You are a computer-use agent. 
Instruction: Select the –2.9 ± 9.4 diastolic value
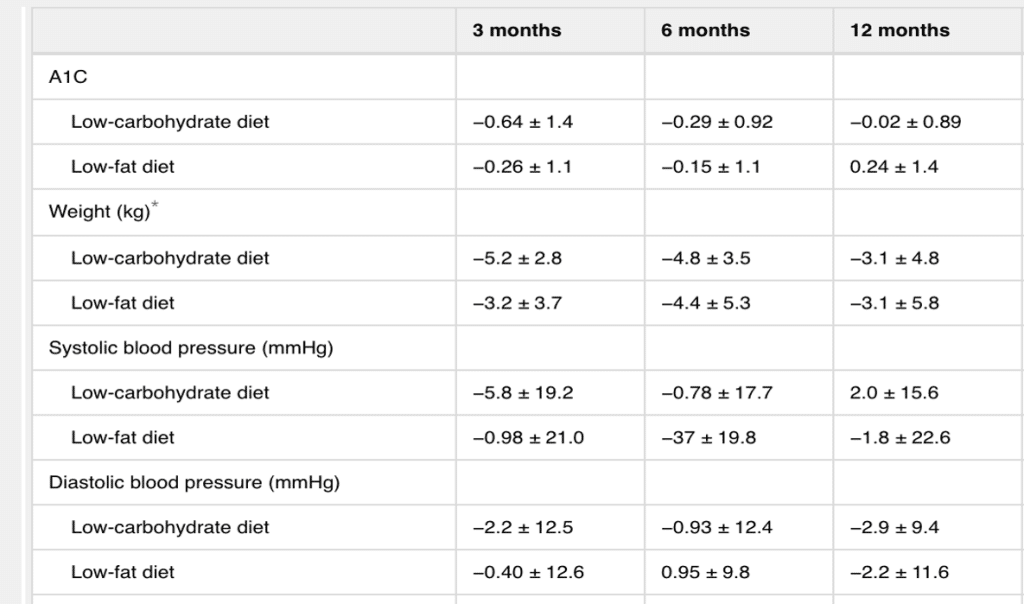click(894, 528)
